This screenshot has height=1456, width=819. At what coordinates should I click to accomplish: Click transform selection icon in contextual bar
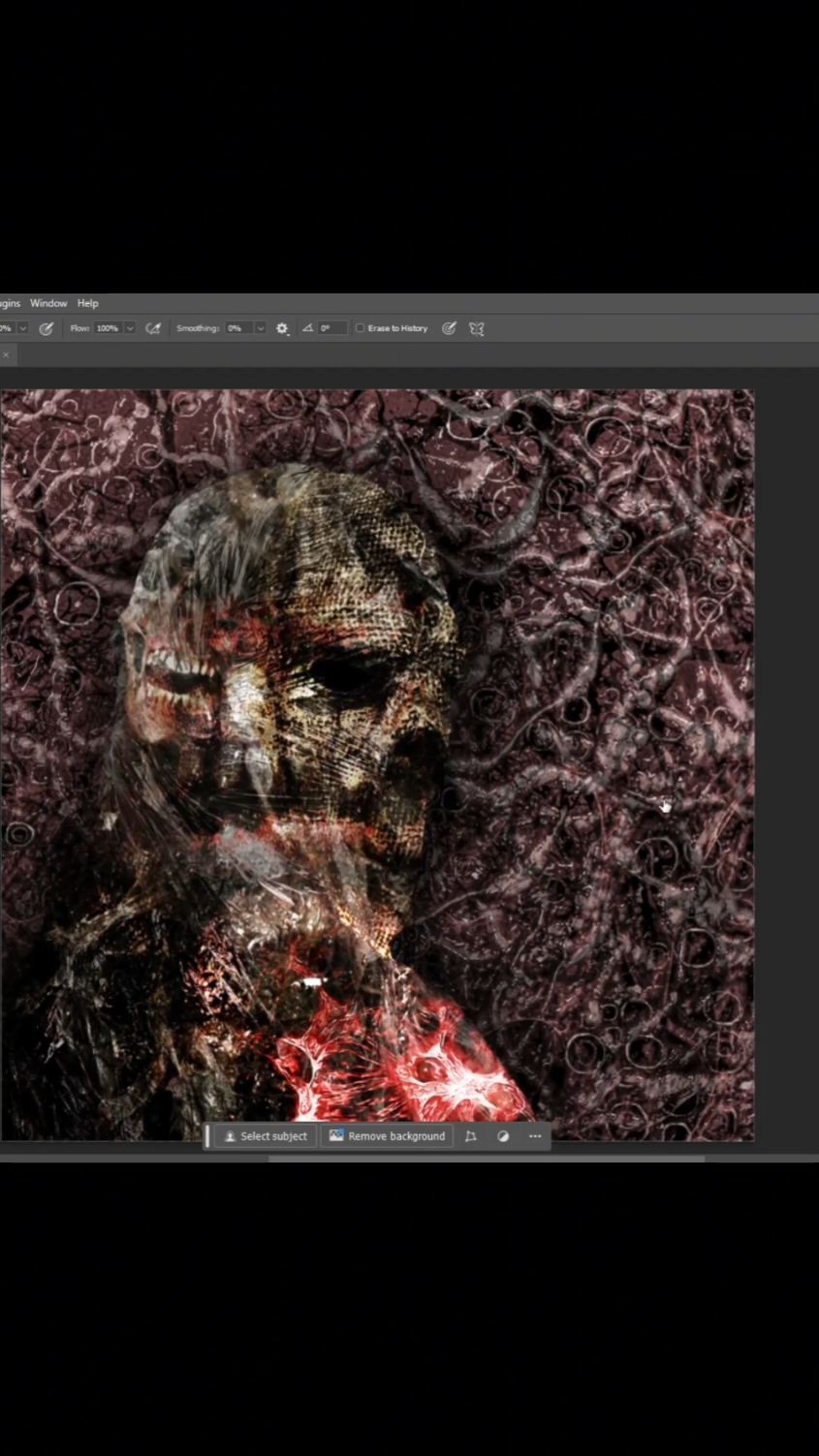tap(471, 1136)
